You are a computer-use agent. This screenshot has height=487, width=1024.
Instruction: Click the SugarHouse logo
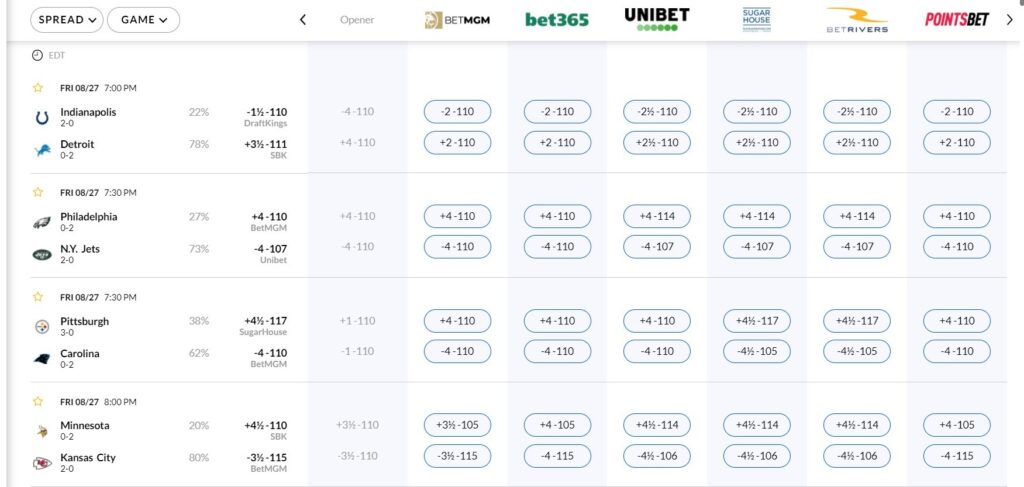[756, 20]
